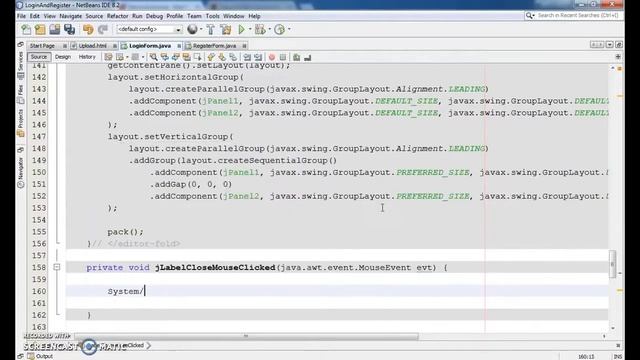Click the Uncomment lines icon
The width and height of the screenshot is (640, 360).
coord(308,57)
